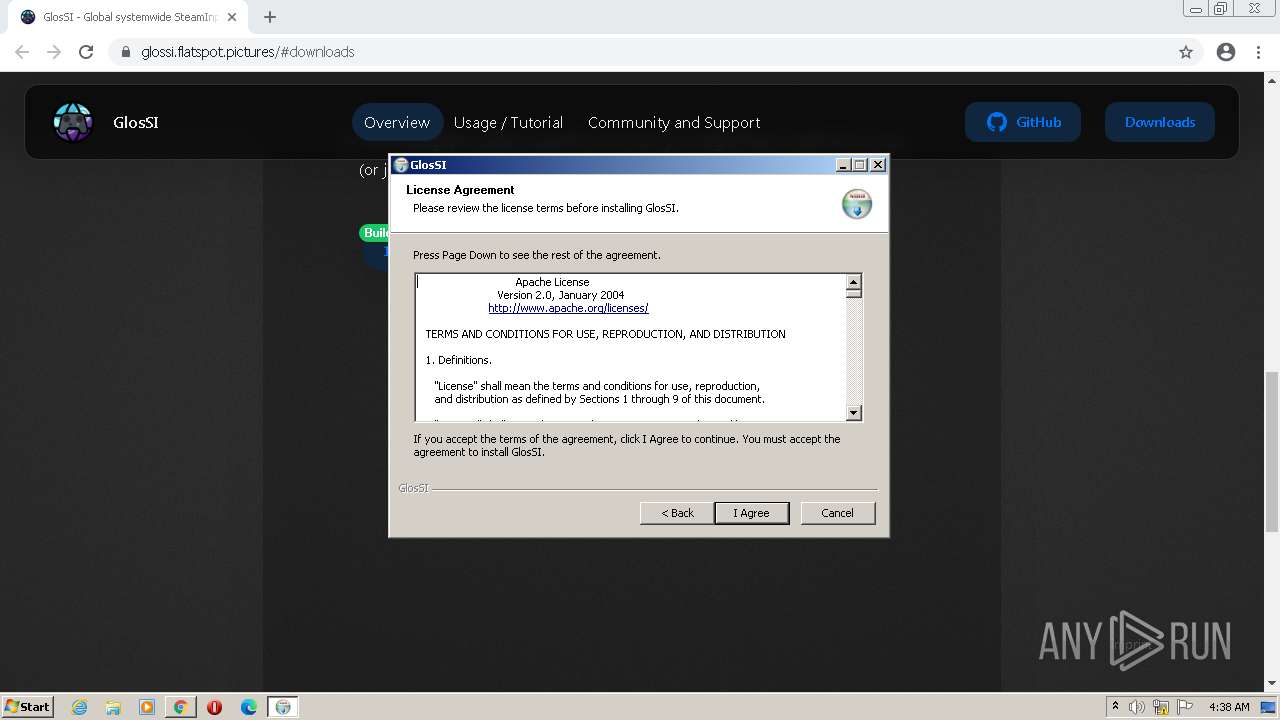This screenshot has height=720, width=1280.
Task: Open Usage / Tutorial nav item
Action: (508, 122)
